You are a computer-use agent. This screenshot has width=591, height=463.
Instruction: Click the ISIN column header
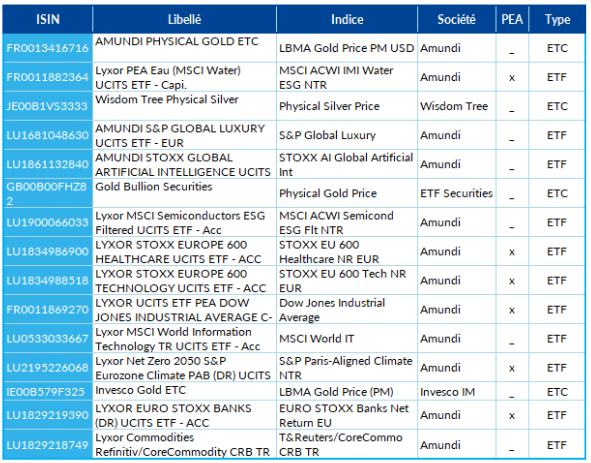(47, 19)
